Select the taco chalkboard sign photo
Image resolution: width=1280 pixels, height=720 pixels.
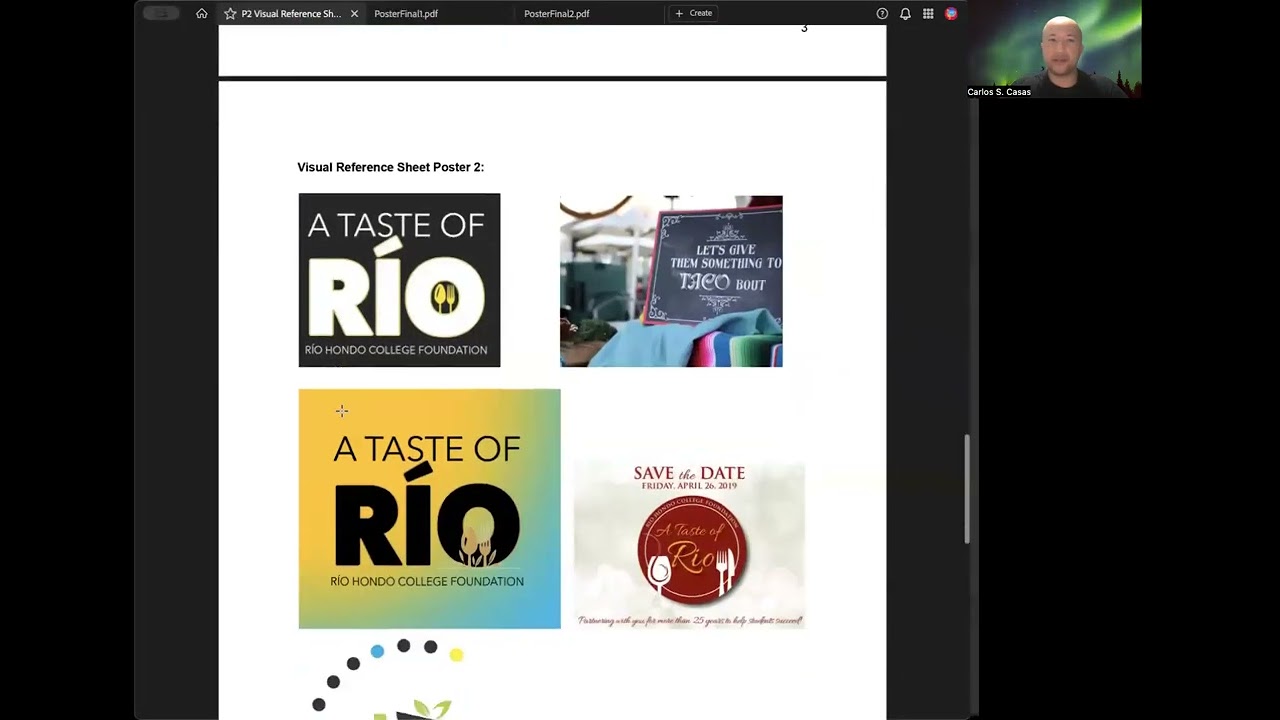(671, 281)
